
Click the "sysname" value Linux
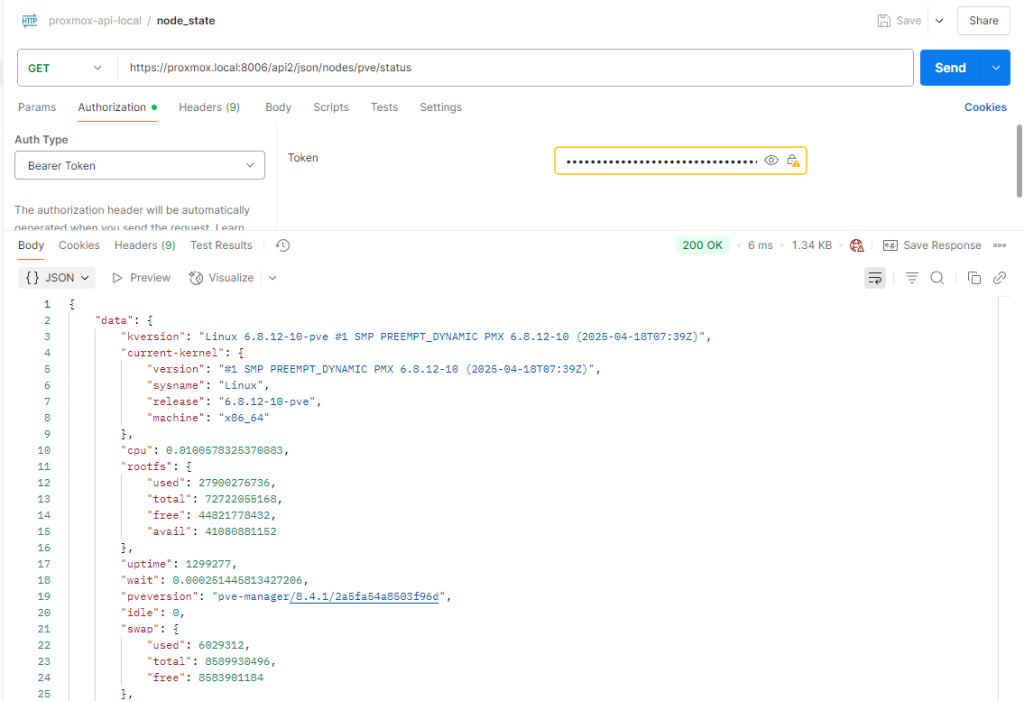241,385
